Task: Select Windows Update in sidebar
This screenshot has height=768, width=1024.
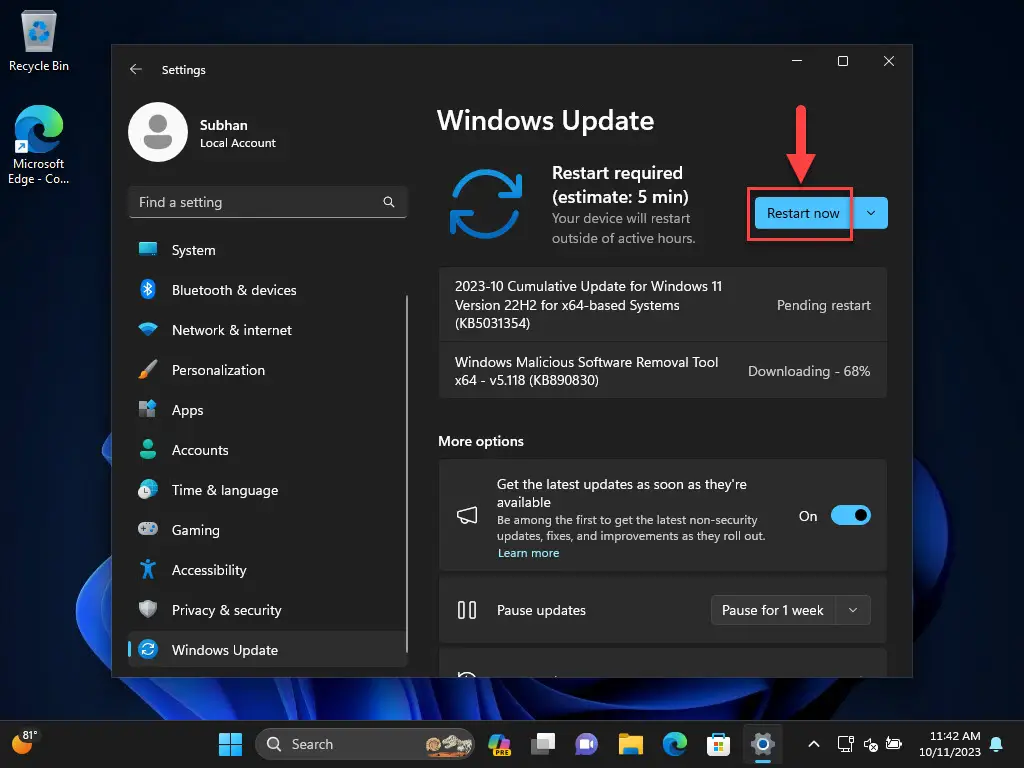Action: tap(268, 650)
